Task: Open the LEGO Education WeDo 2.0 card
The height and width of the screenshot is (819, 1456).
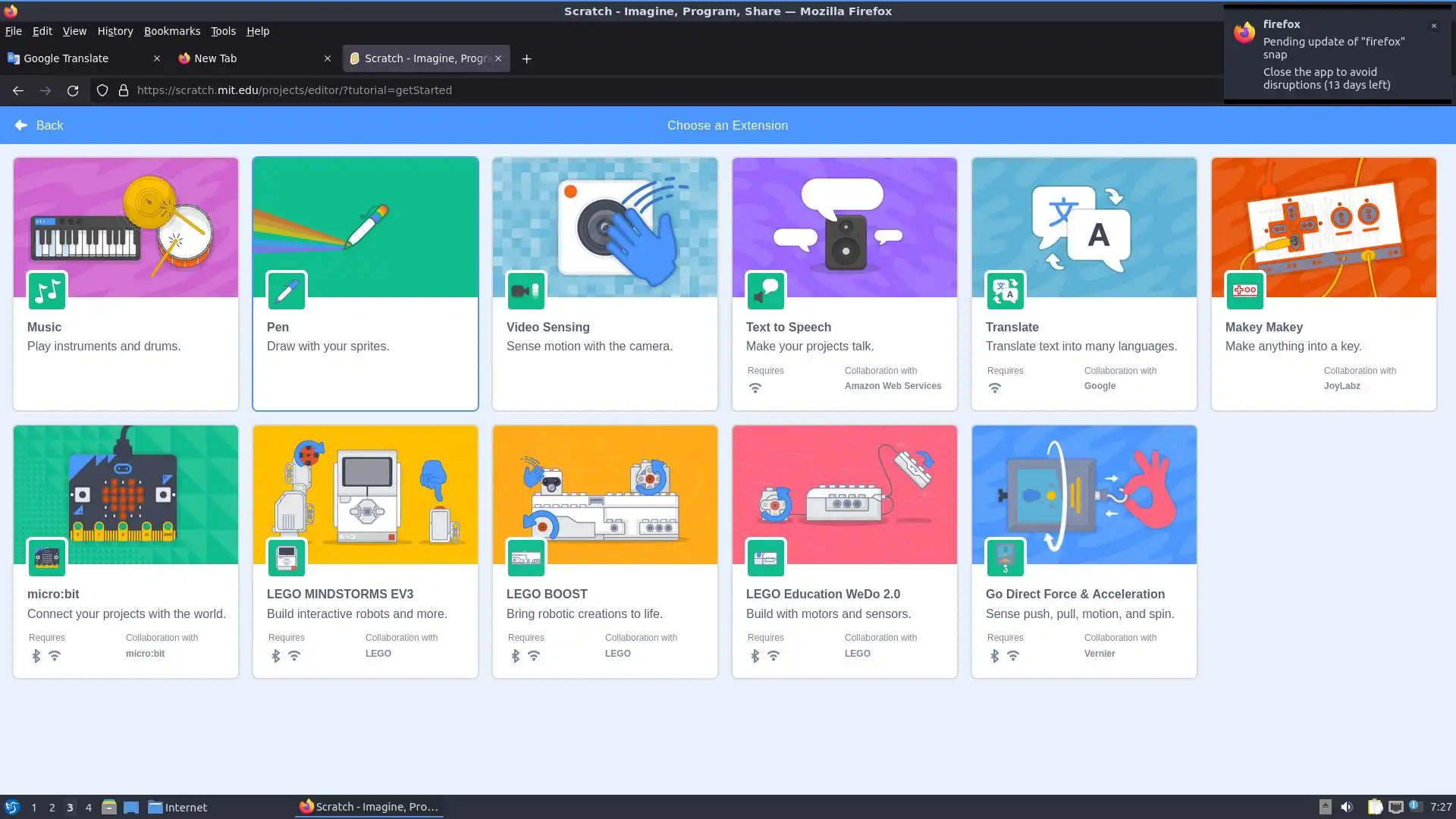Action: point(844,551)
